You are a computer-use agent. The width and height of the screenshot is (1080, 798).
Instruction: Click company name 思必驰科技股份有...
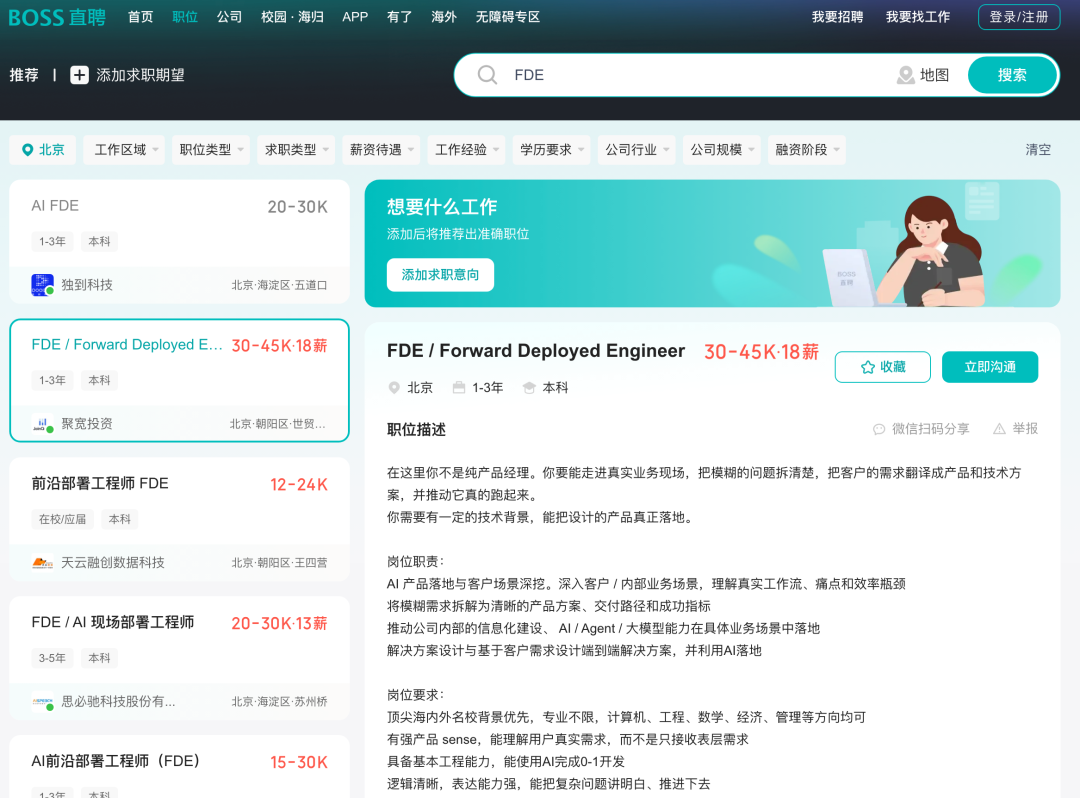point(118,702)
